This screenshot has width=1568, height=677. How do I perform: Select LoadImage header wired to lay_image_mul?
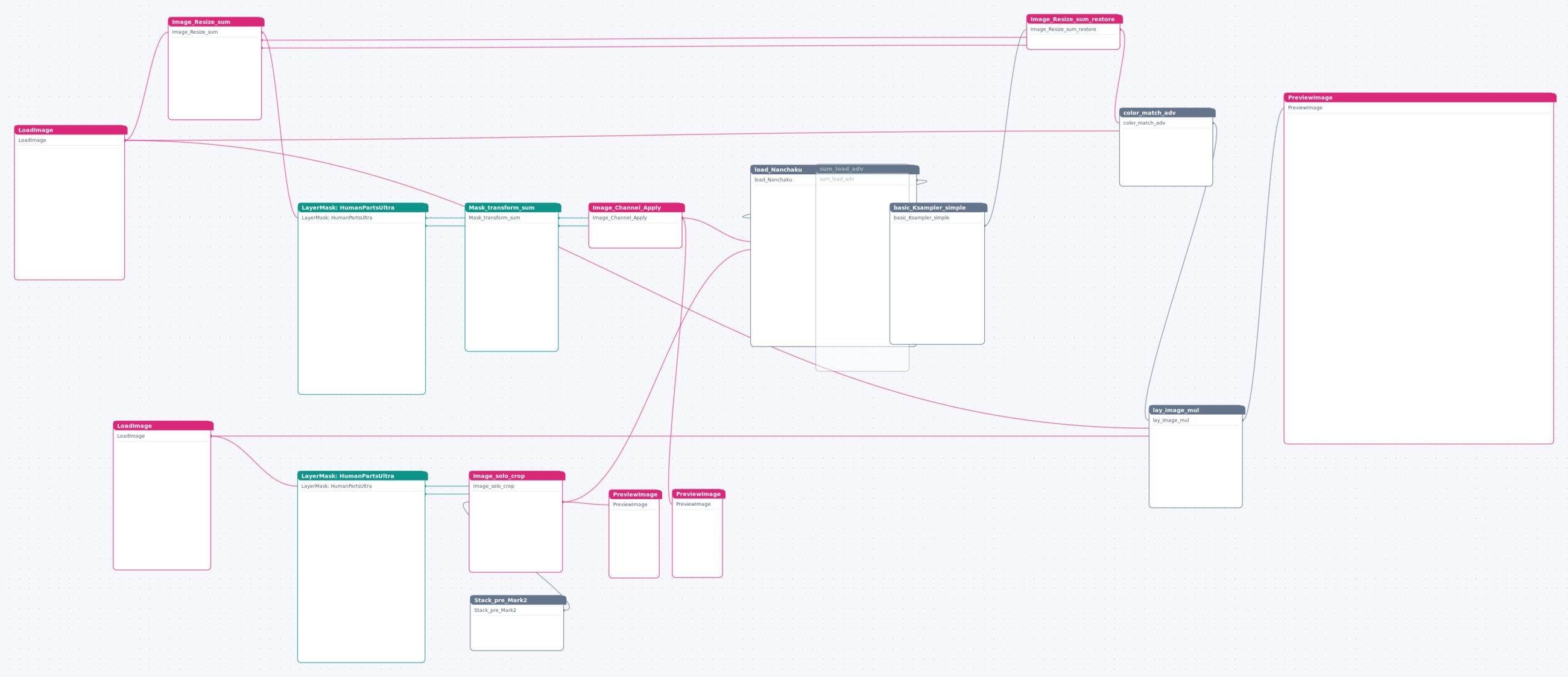pyautogui.click(x=163, y=426)
